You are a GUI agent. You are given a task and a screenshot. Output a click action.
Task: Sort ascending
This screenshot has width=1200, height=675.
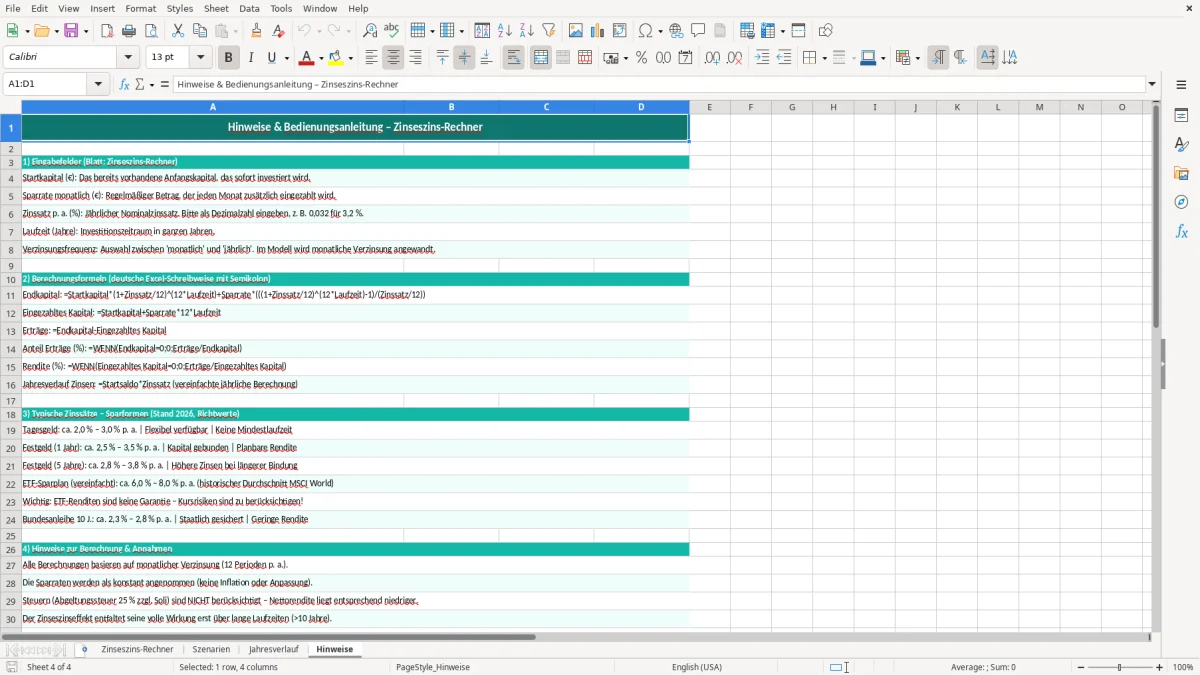point(505,31)
